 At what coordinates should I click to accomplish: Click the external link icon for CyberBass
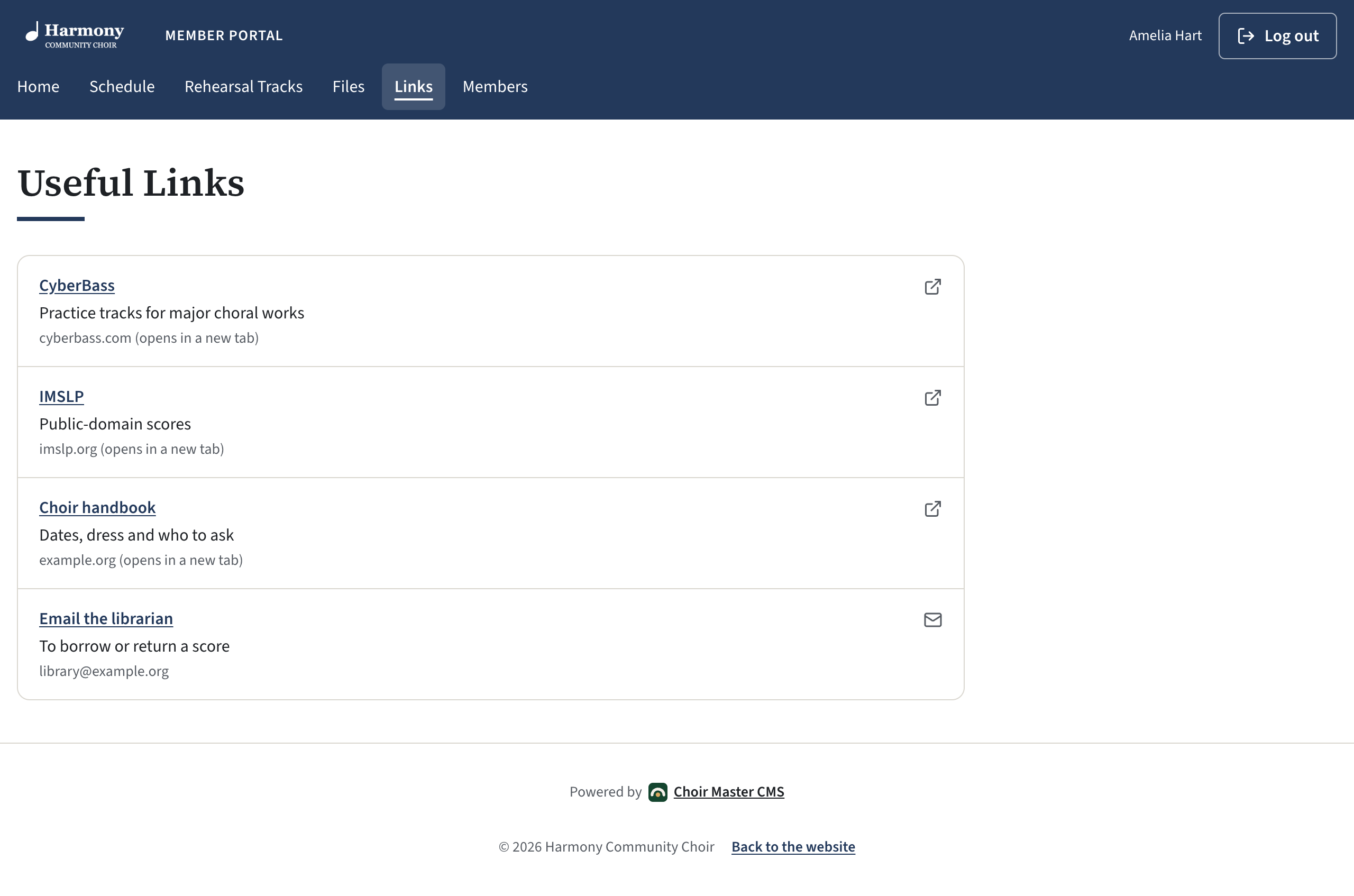(x=932, y=286)
